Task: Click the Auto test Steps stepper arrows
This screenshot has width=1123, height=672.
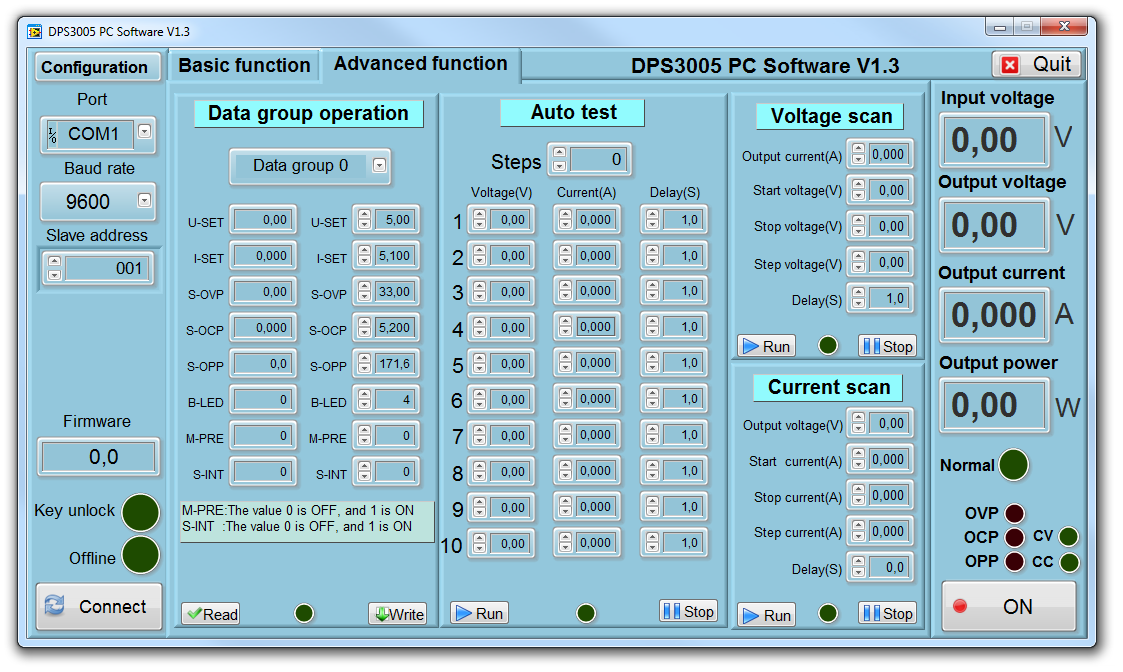Action: pyautogui.click(x=559, y=159)
